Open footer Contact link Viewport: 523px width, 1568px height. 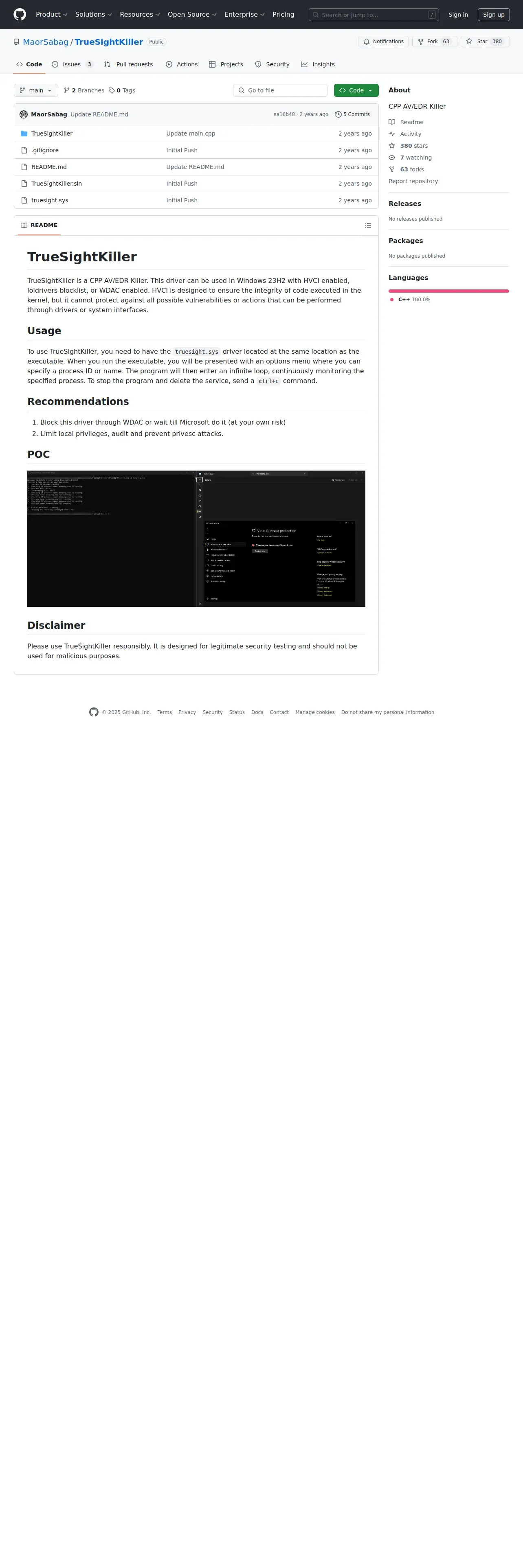coord(279,712)
